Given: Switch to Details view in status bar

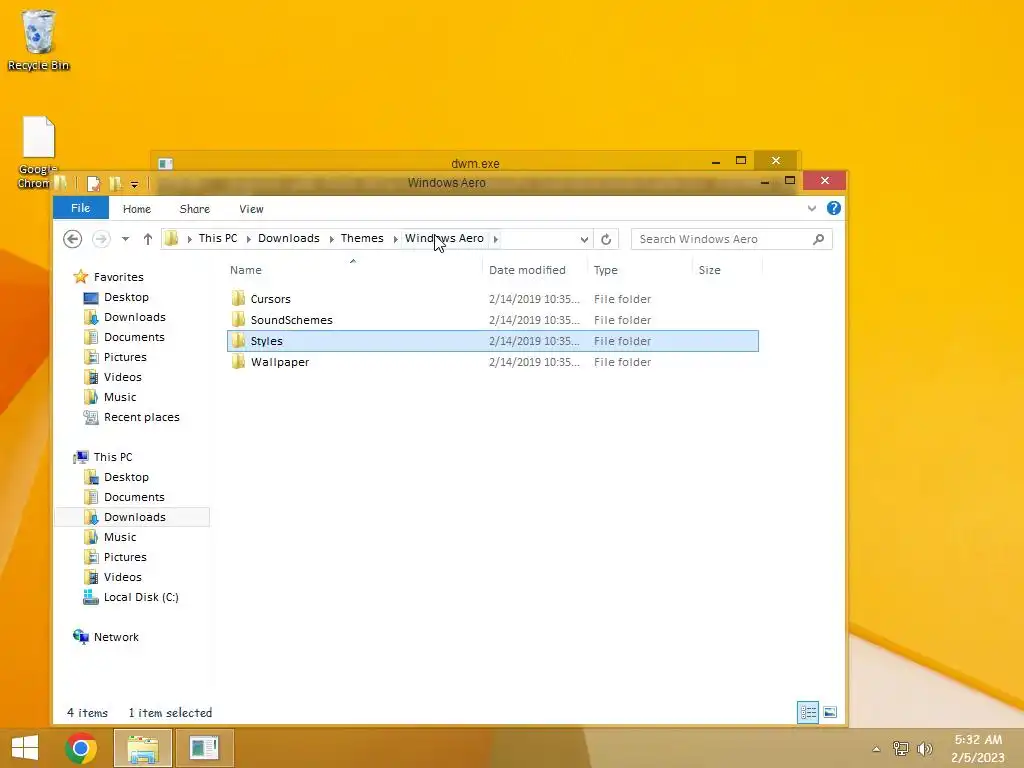Looking at the screenshot, I should pos(808,712).
